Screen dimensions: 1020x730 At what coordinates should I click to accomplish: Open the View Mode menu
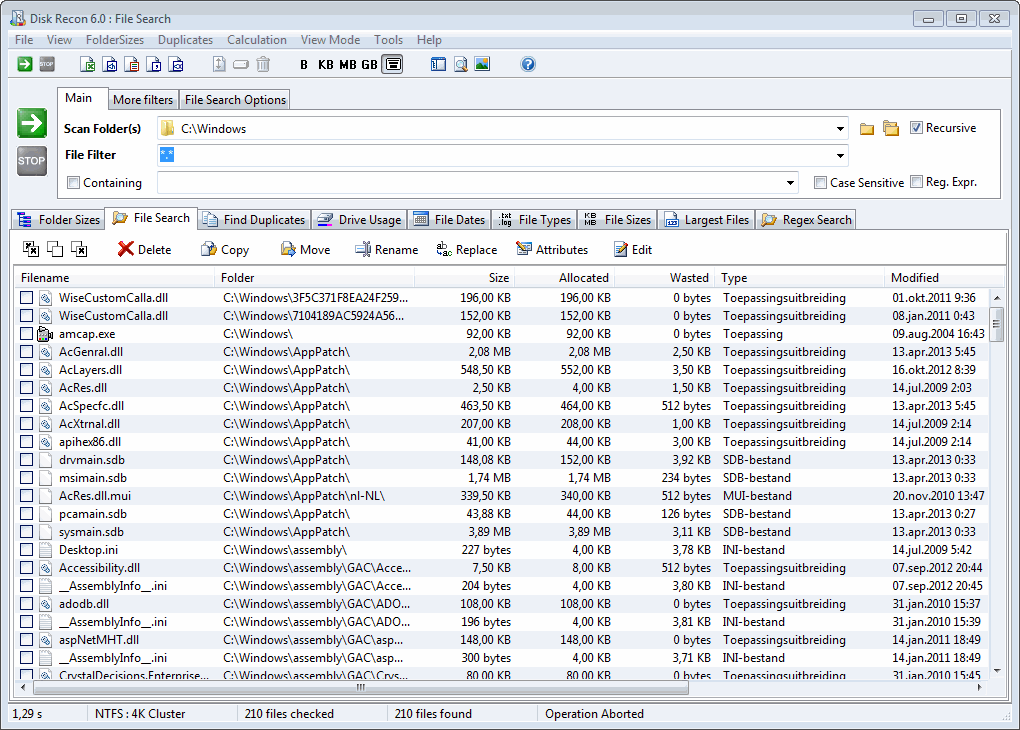330,40
